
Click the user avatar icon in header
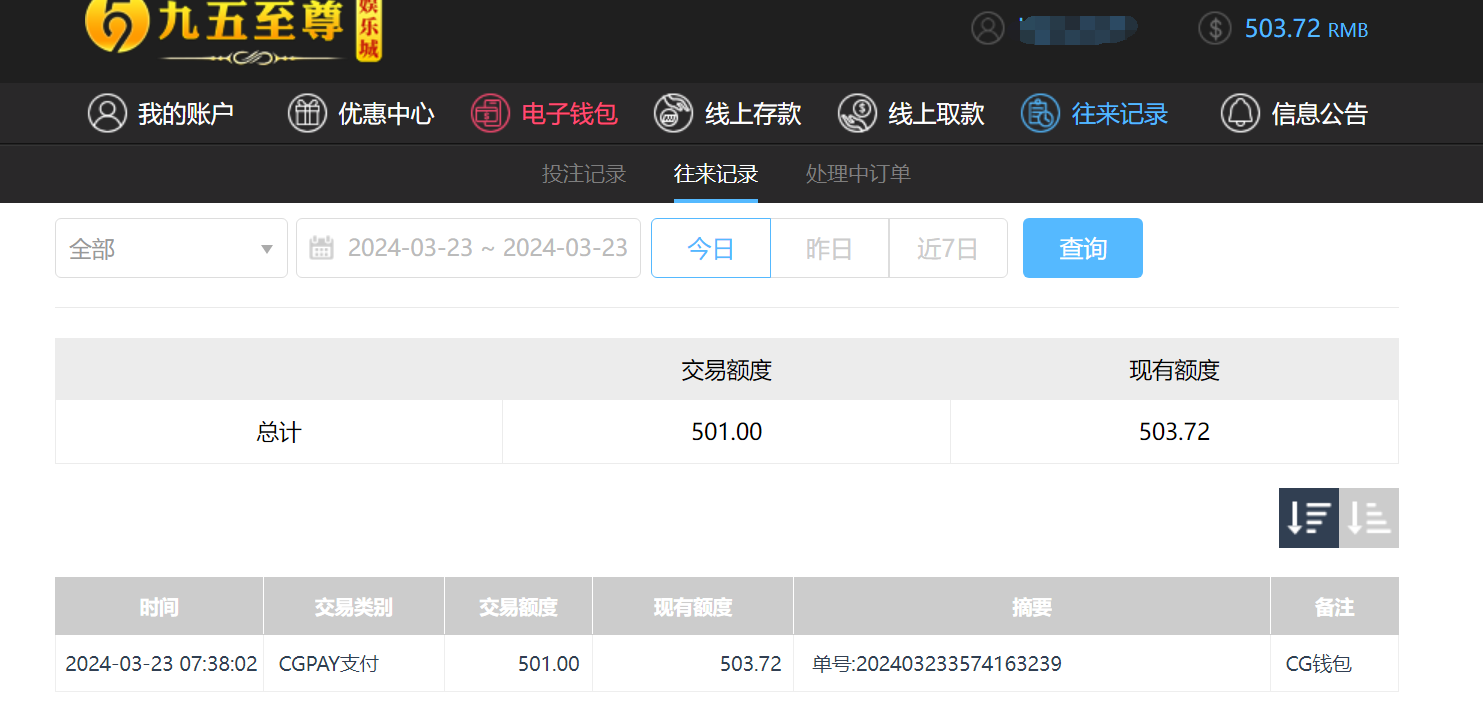[987, 28]
